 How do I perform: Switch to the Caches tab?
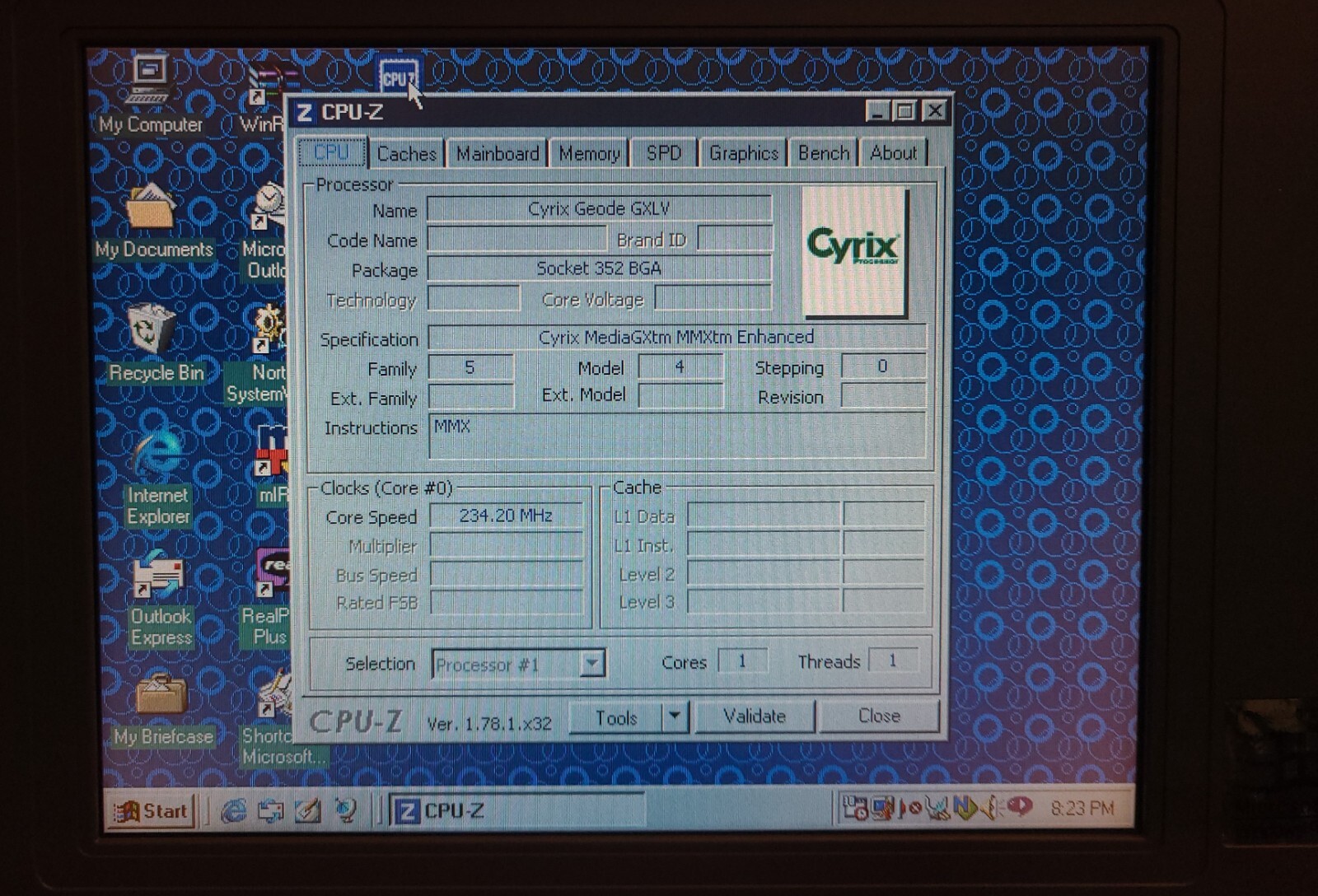406,154
